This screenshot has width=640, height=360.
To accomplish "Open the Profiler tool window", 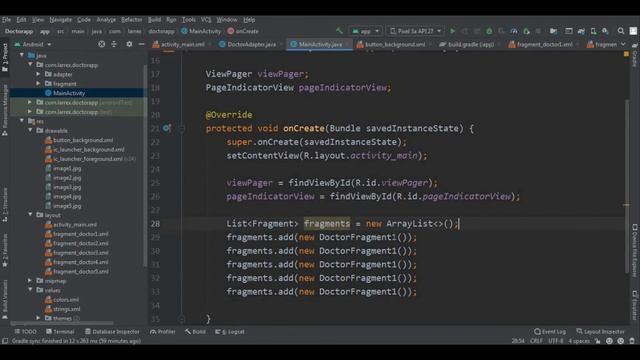I will pos(162,331).
